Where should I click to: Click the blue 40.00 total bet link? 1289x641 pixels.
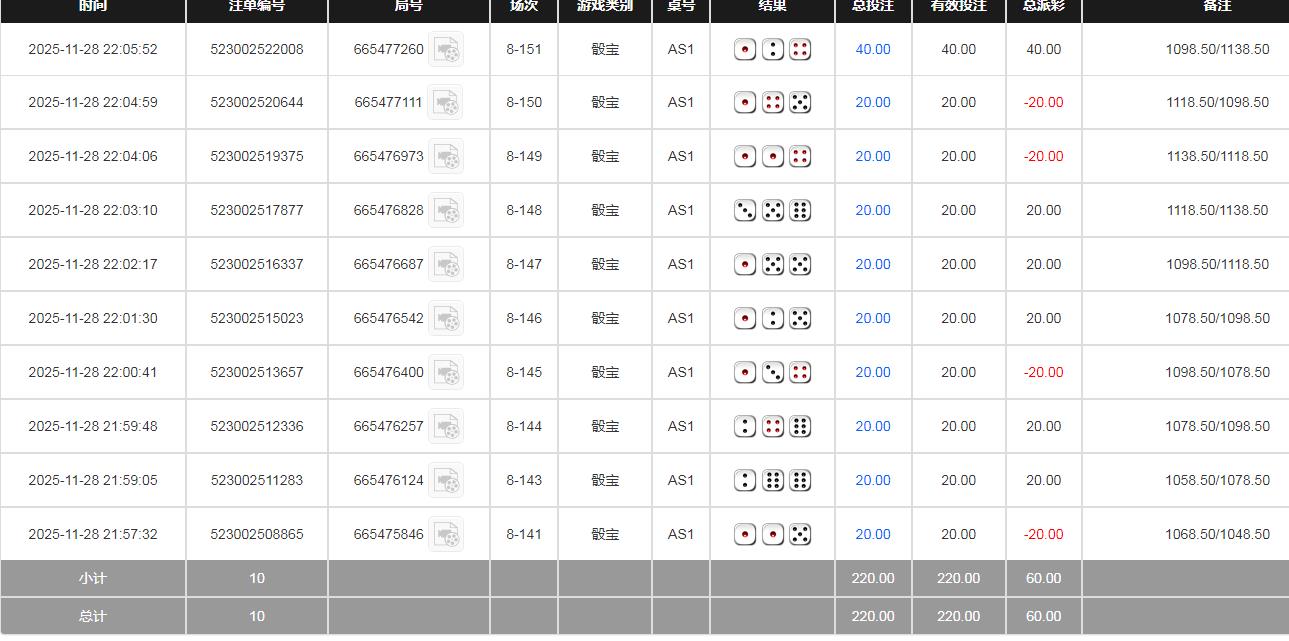point(872,49)
